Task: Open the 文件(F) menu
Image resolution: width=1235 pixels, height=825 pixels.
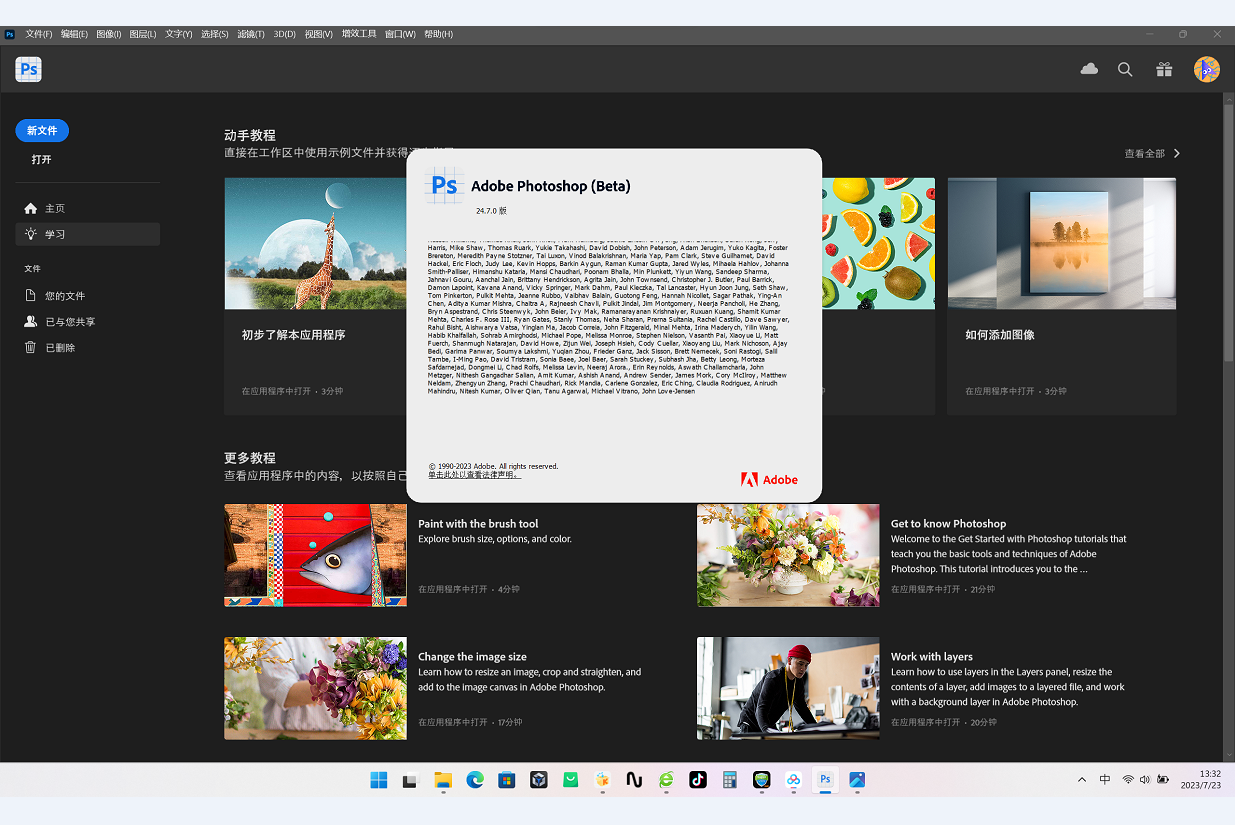Action: click(39, 34)
